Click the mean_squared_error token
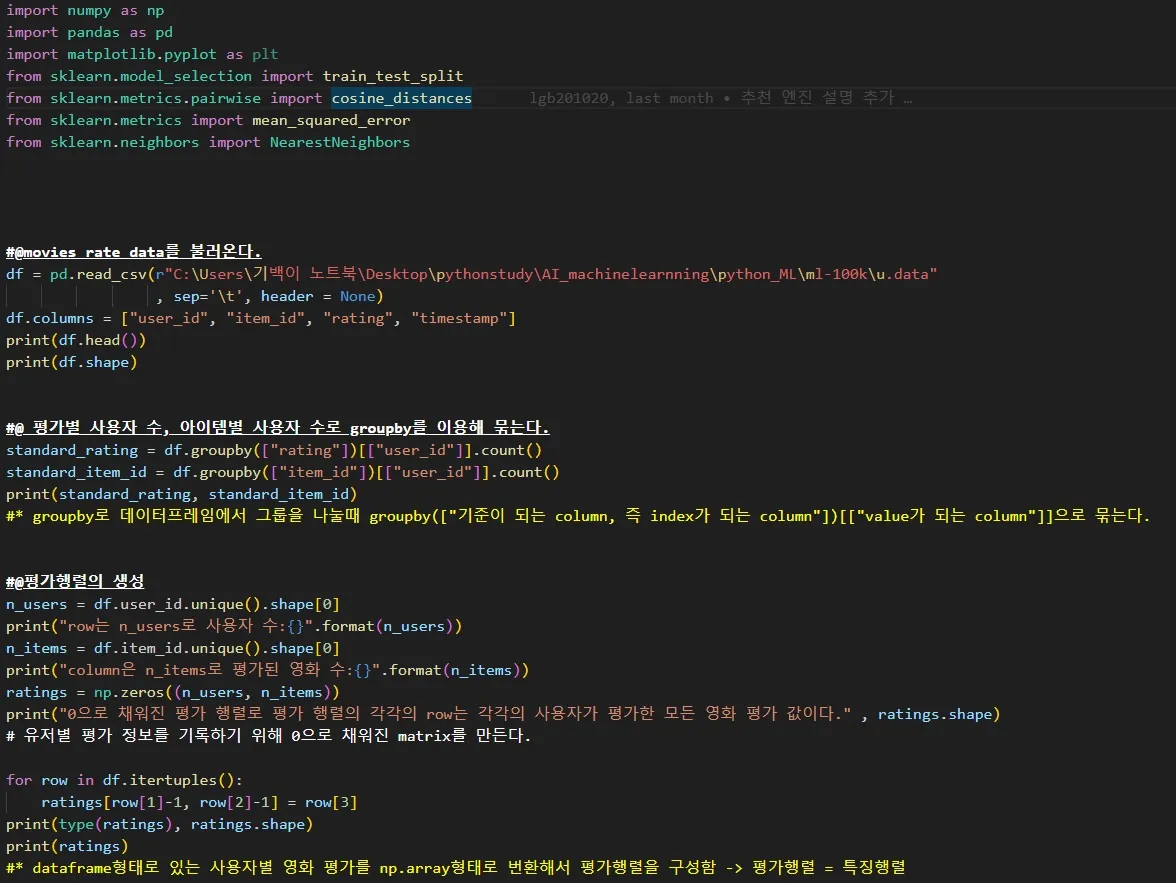The height and width of the screenshot is (883, 1176). click(330, 119)
